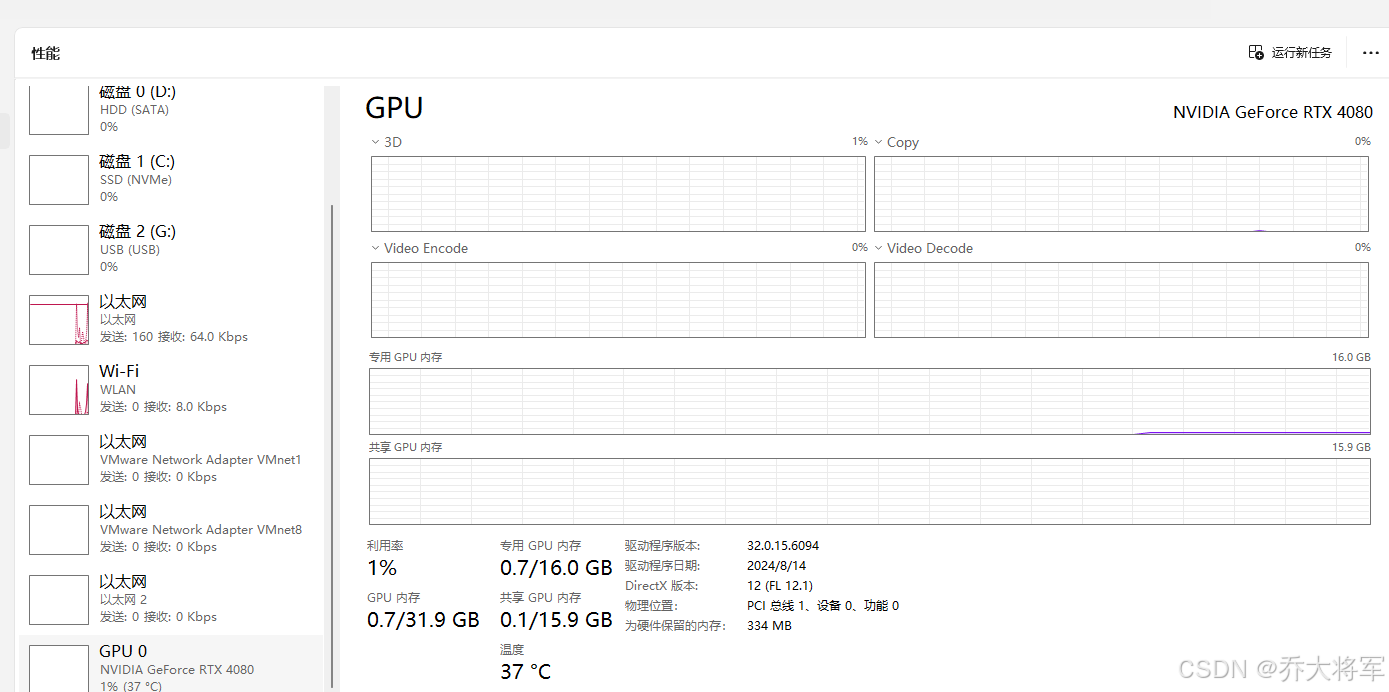Click the Video Decode usage graph

pos(1122,300)
